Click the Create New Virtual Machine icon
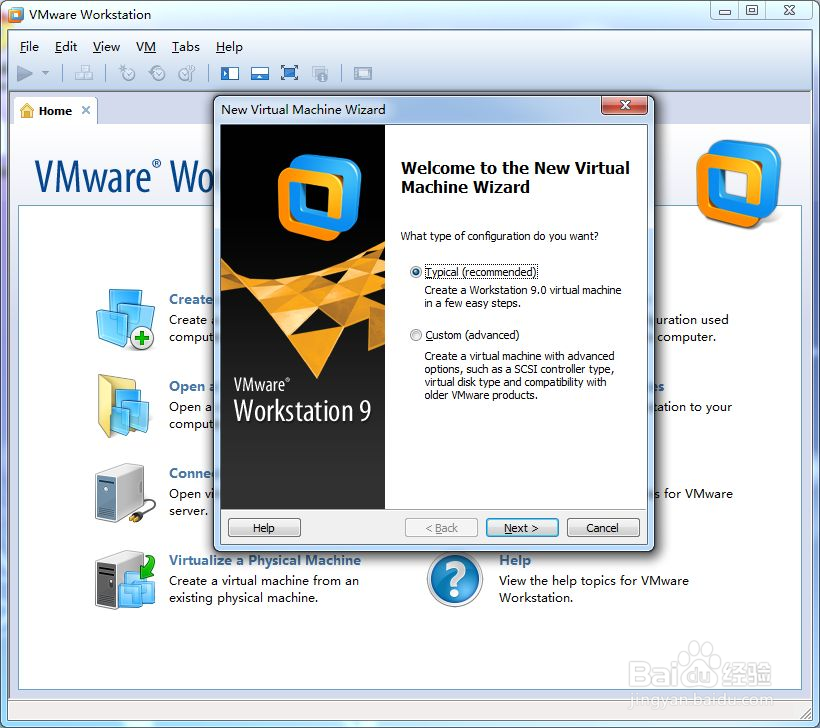The width and height of the screenshot is (820, 728). 126,318
